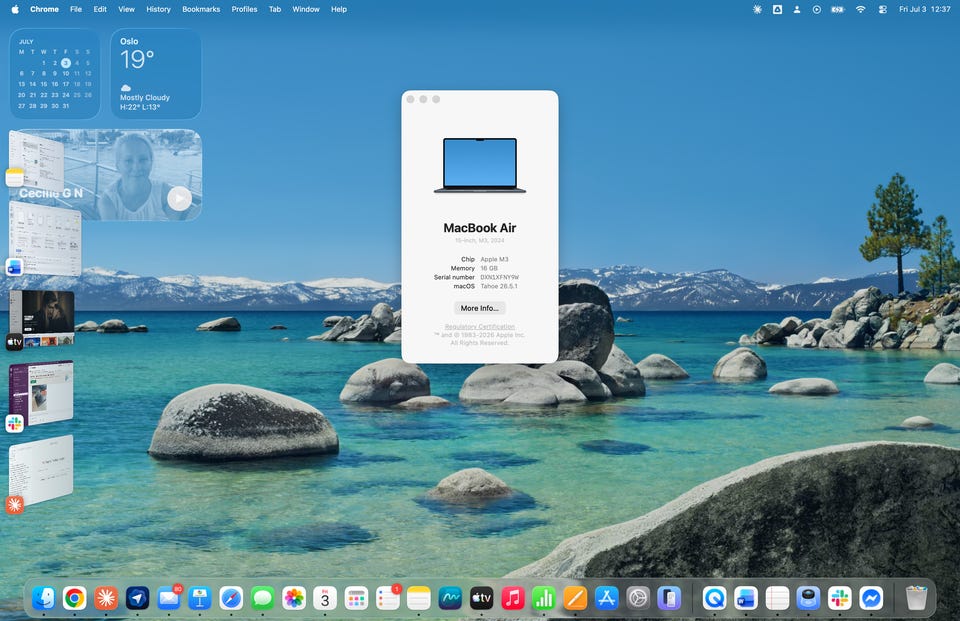The height and width of the screenshot is (621, 960).
Task: Click the More Info... button
Action: point(479,308)
